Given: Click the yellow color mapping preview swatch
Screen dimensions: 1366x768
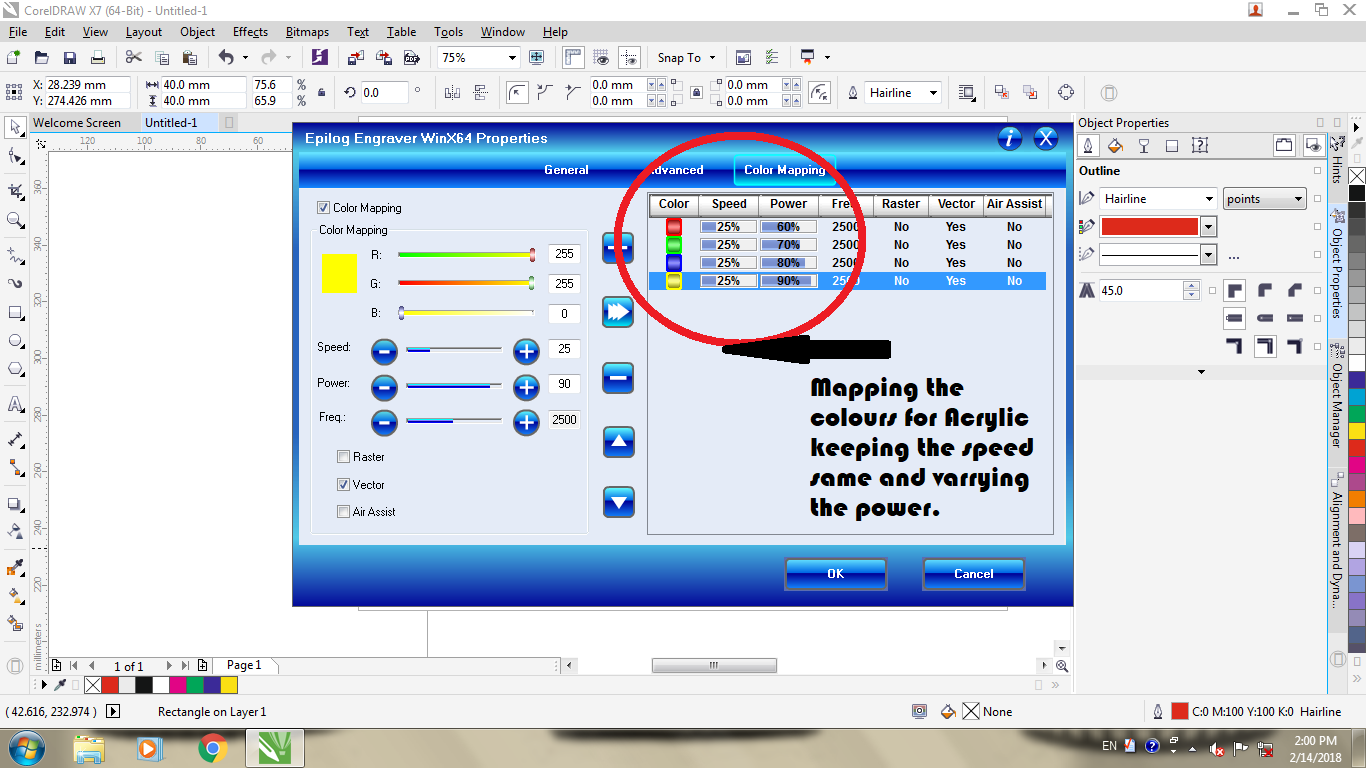Looking at the screenshot, I should coord(339,273).
